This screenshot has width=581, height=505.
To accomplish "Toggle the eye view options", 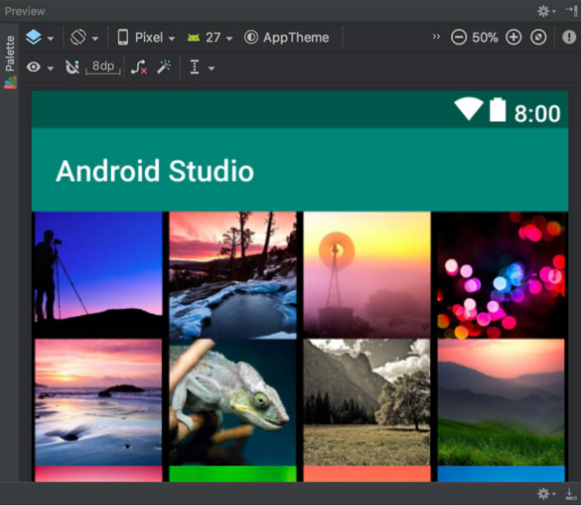I will click(40, 67).
